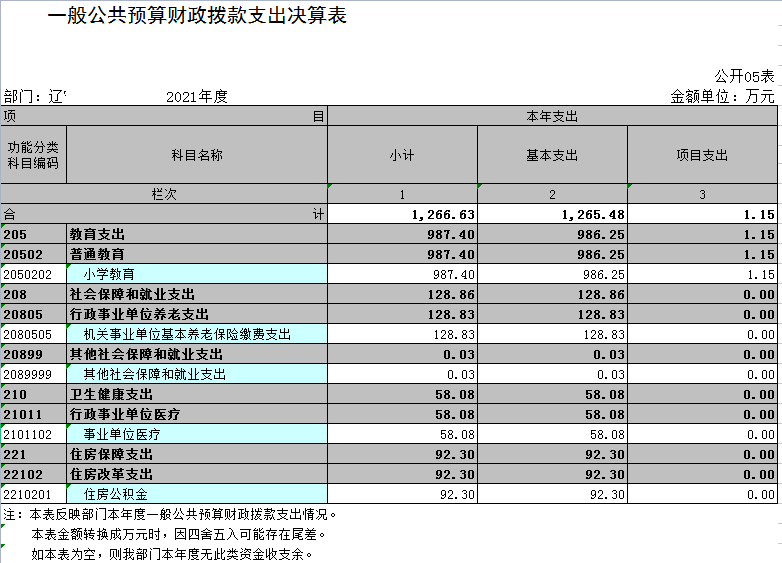The height and width of the screenshot is (563, 782).
Task: Click the note 如本表为空 line
Action: point(173,554)
